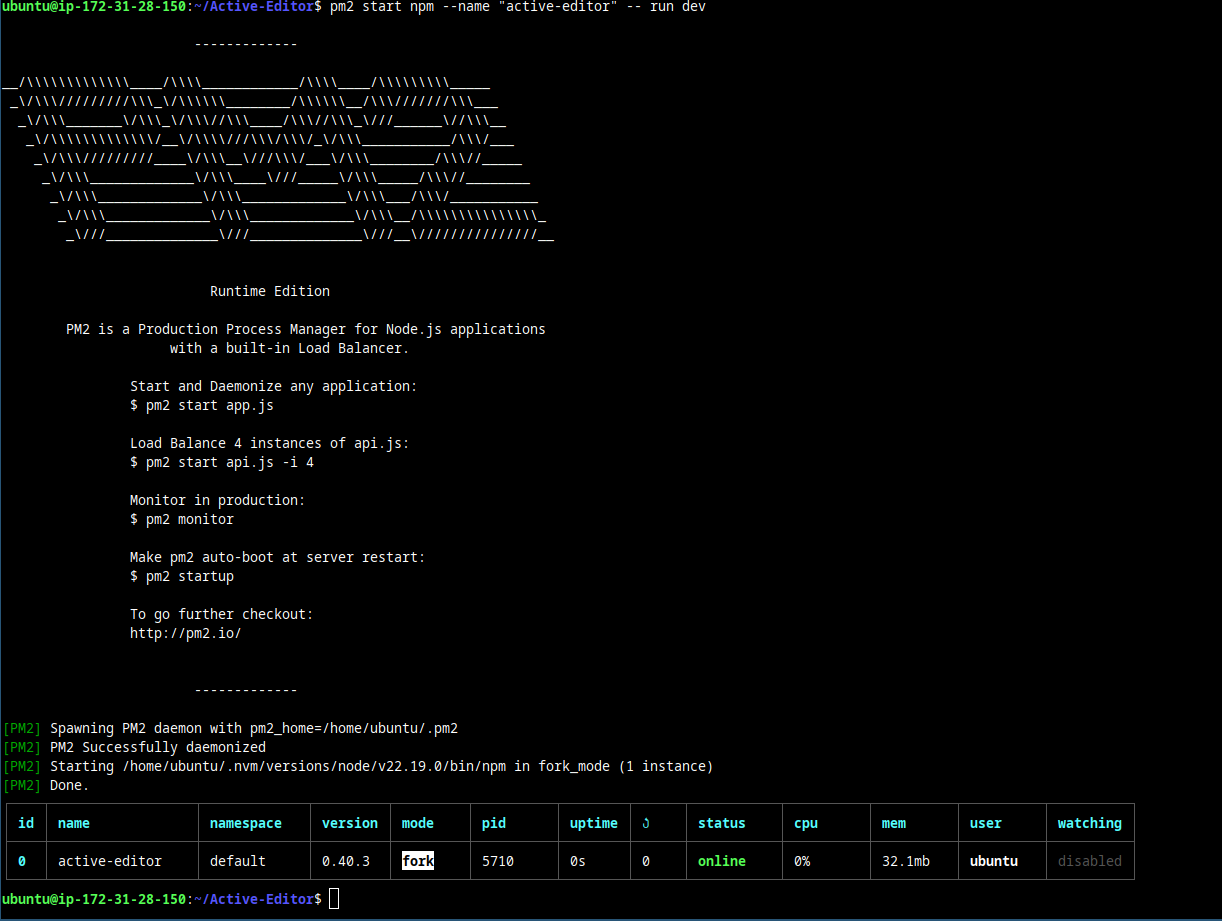Click the '$ pm2 start app.js' example line

pyautogui.click(x=201, y=405)
